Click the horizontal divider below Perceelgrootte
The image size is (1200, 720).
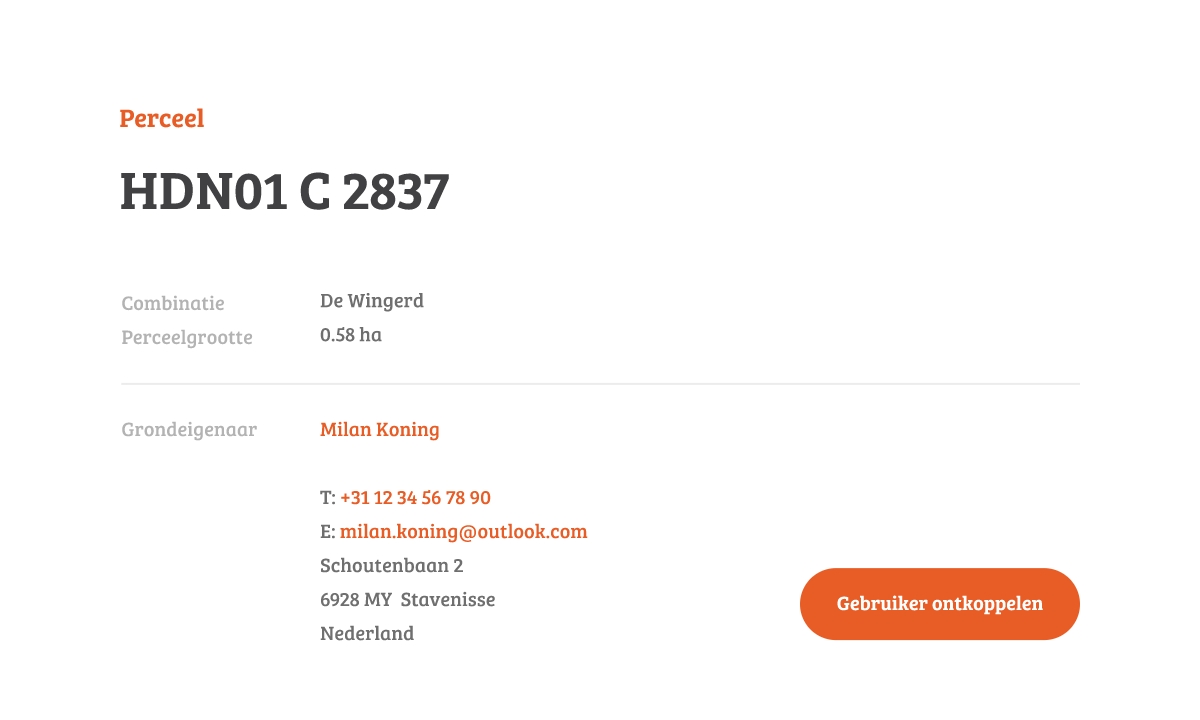click(600, 383)
